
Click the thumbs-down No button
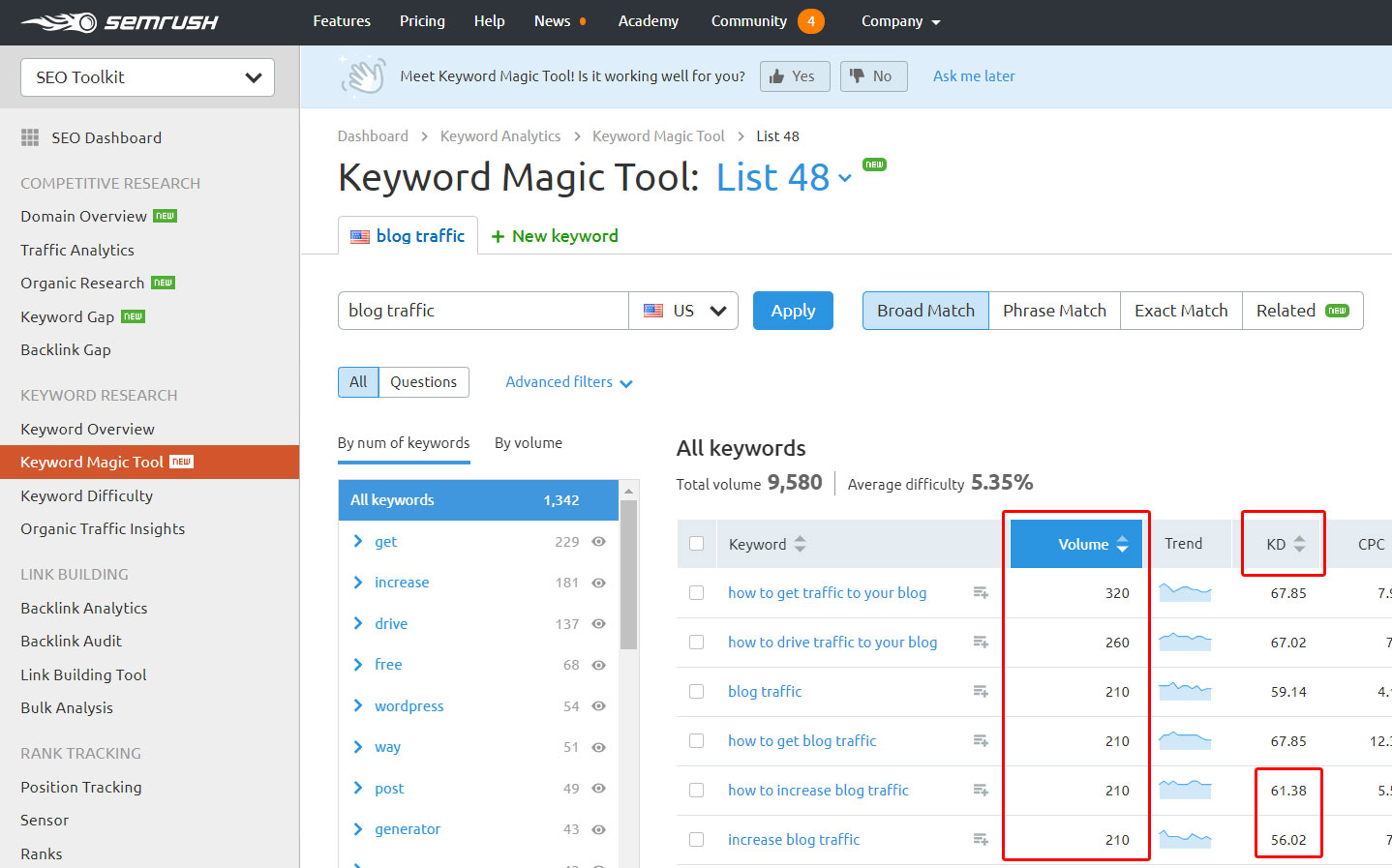[873, 76]
